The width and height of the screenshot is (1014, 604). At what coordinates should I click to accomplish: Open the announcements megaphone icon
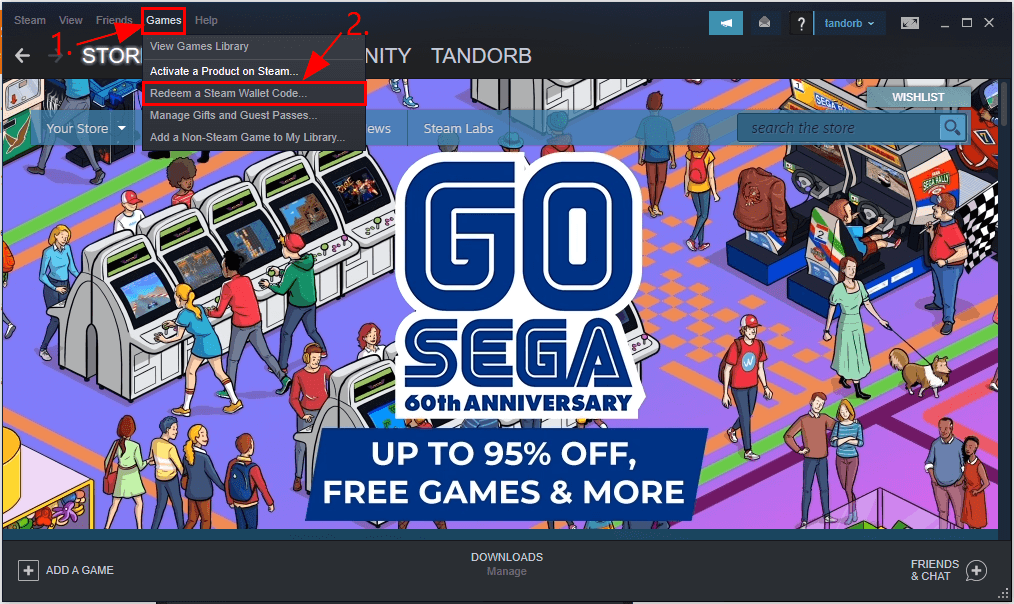[726, 23]
